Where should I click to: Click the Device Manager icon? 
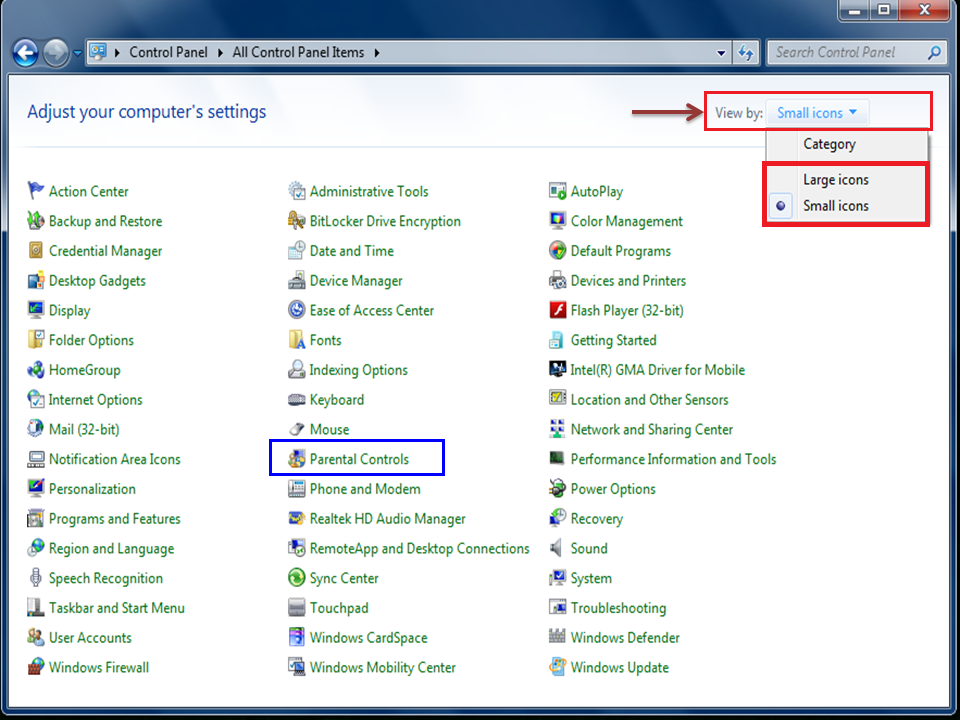coord(296,280)
